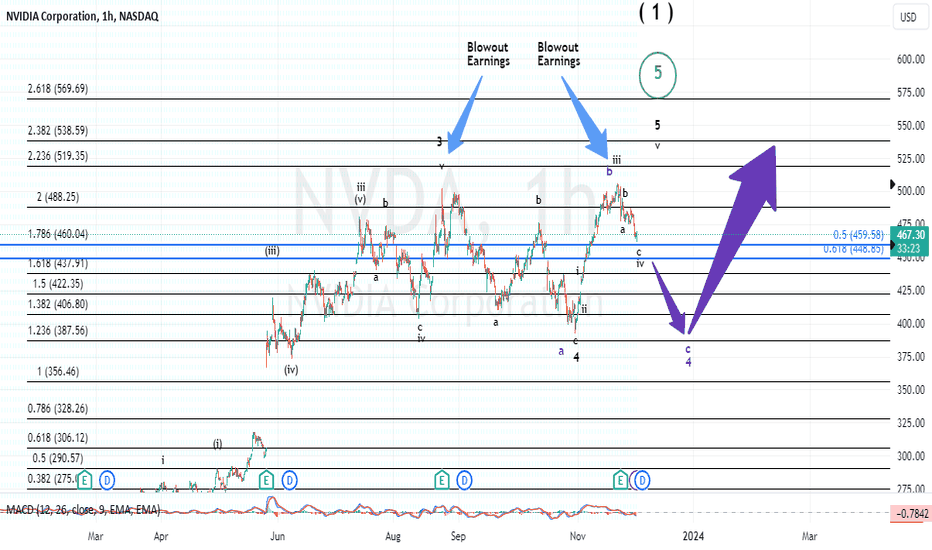The image size is (932, 550).
Task: Select the 2 (488.25) Fibonacci label
Action: [58, 197]
